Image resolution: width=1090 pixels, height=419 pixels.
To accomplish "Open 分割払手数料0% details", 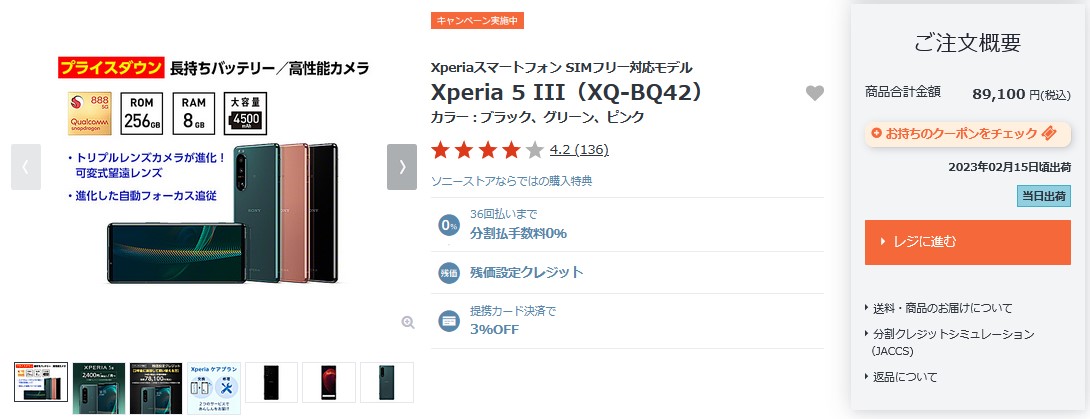I will 518,233.
